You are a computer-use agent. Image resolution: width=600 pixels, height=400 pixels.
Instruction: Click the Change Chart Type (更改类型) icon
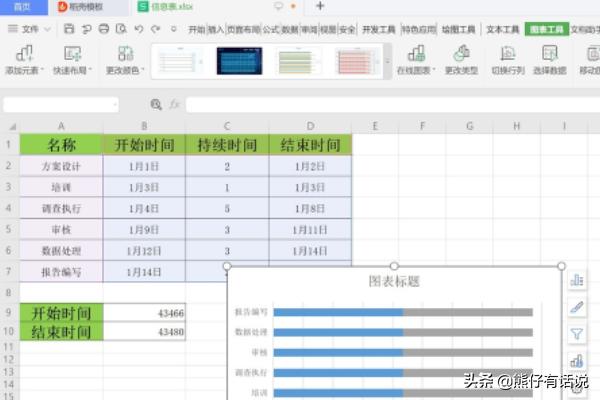coord(461,53)
